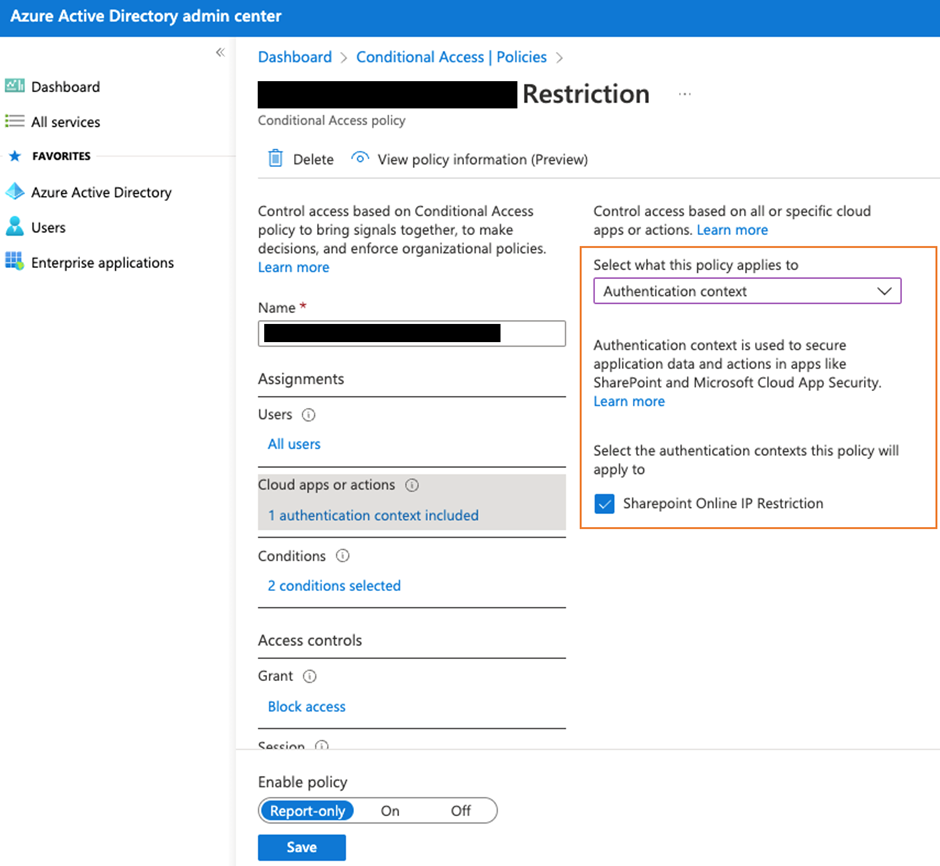The width and height of the screenshot is (940, 866).
Task: Open 1 authentication context included link
Action: click(373, 515)
